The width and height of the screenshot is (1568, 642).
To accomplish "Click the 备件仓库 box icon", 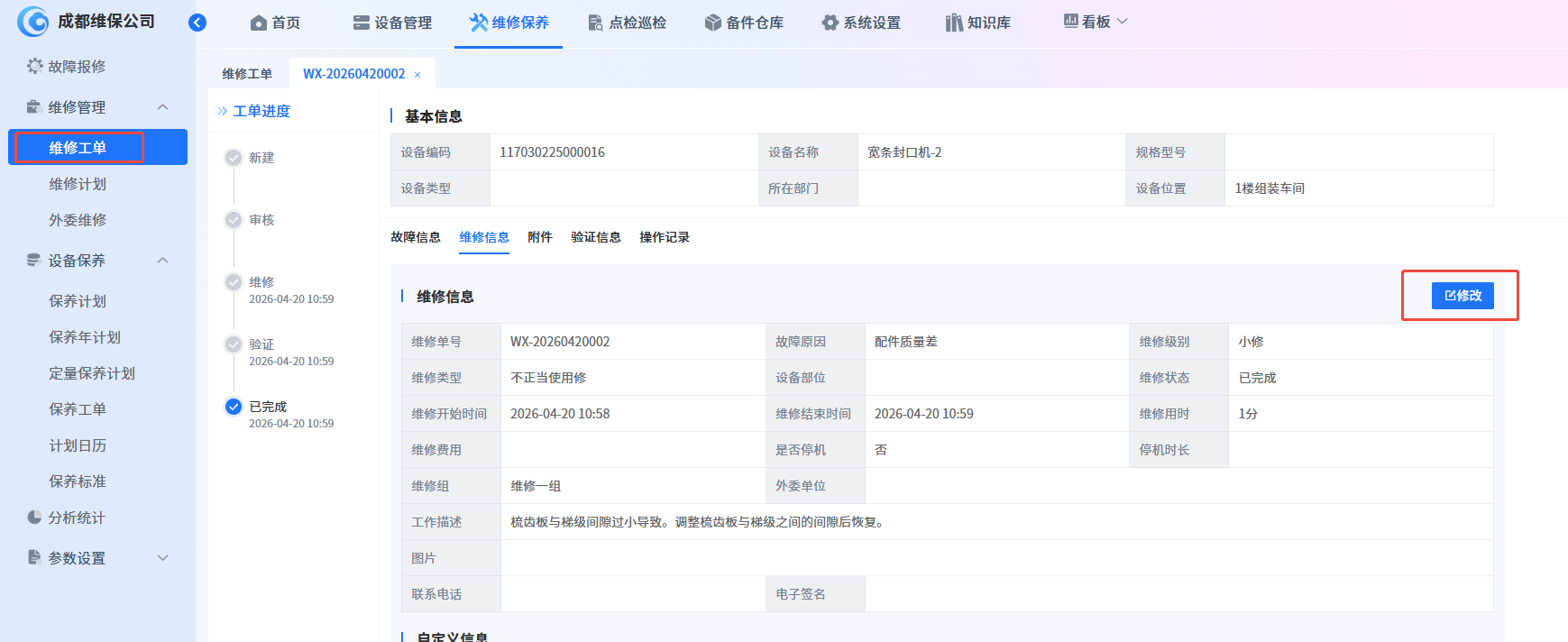I will 713,23.
